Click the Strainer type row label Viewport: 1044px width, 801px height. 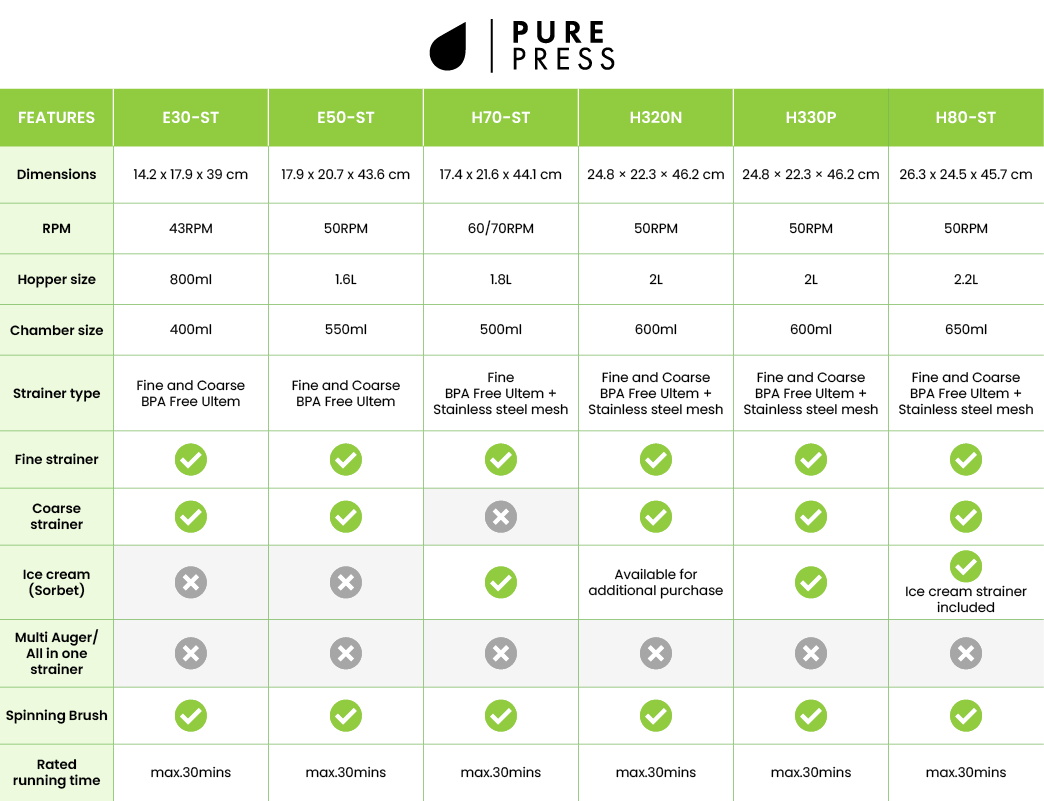(x=57, y=394)
